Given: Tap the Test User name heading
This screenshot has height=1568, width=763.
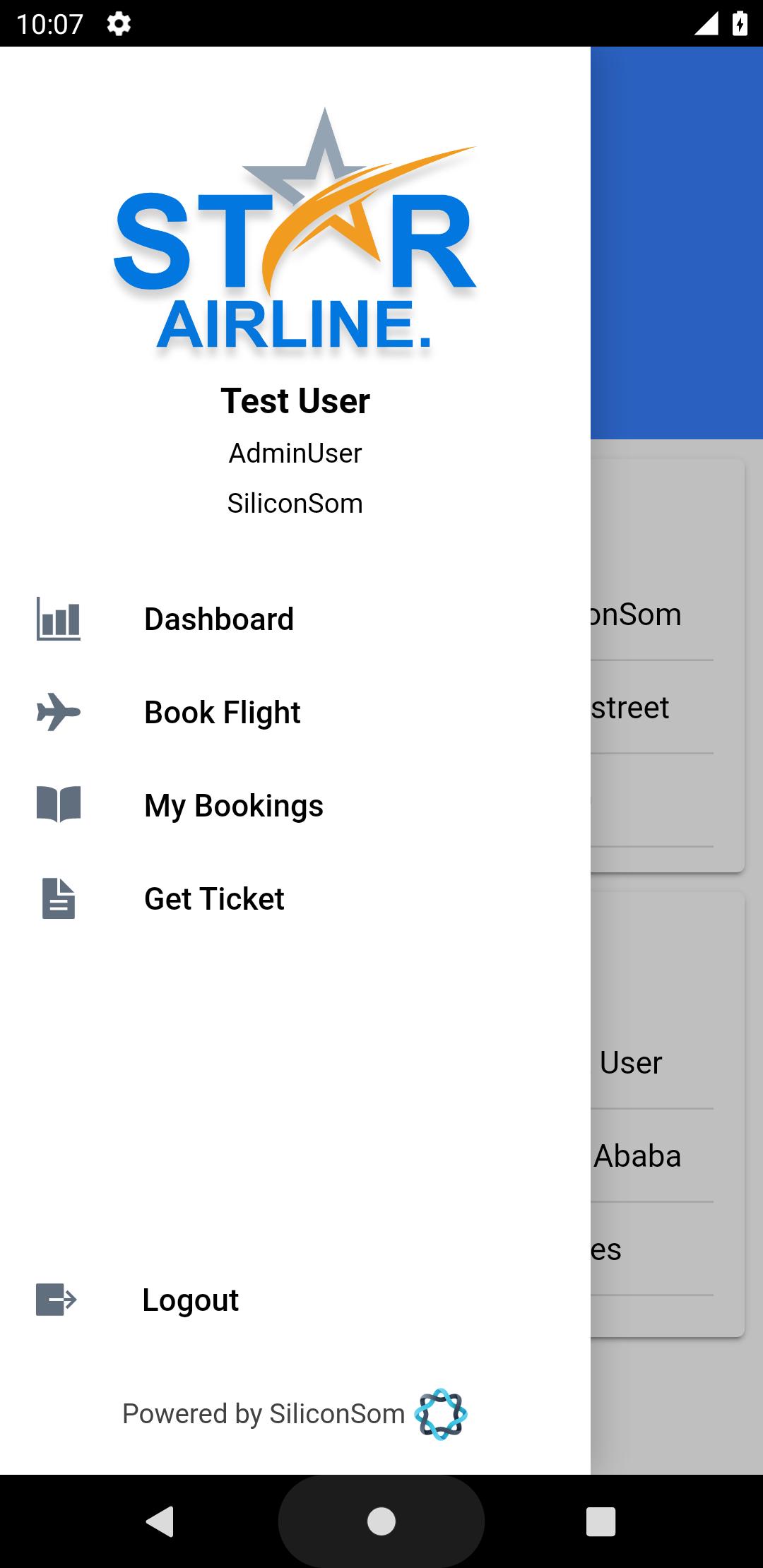Looking at the screenshot, I should pos(295,401).
